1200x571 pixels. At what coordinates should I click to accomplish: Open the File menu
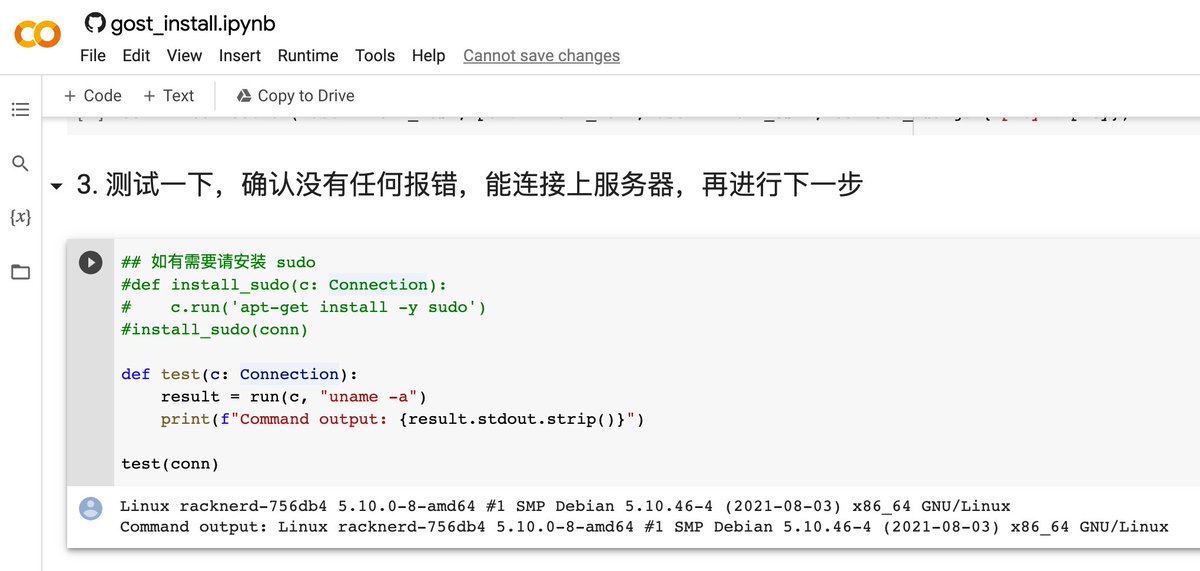(x=93, y=56)
